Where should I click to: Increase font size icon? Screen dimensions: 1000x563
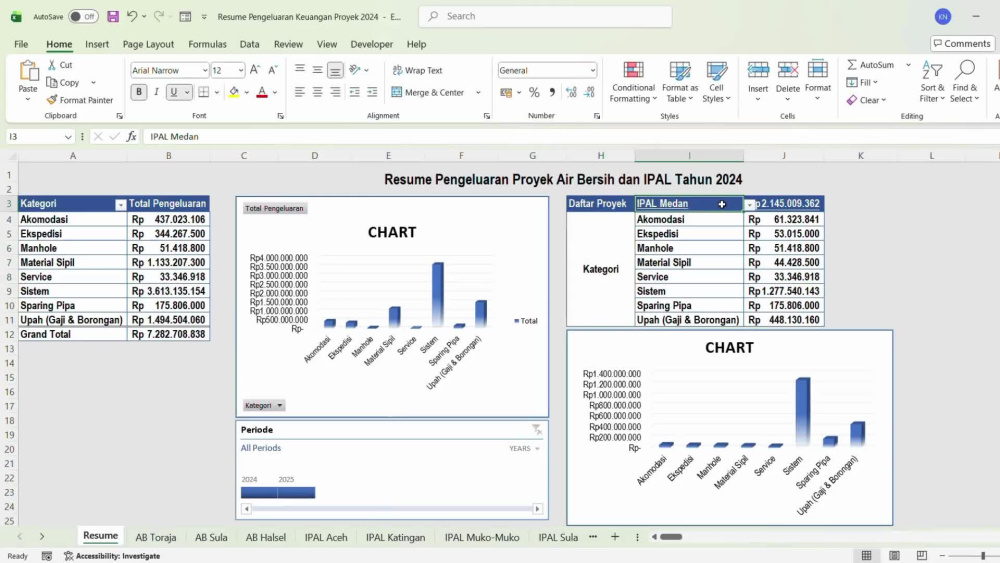point(254,70)
